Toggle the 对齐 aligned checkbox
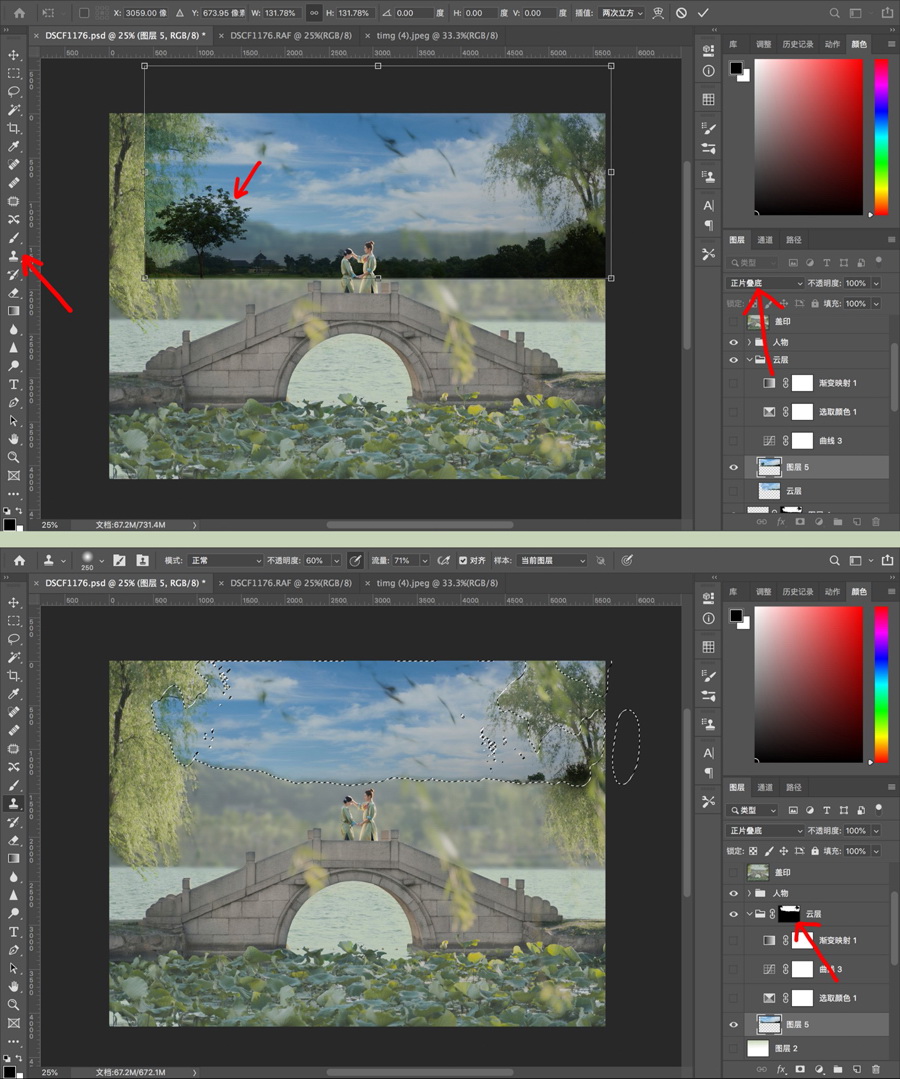 (x=463, y=561)
